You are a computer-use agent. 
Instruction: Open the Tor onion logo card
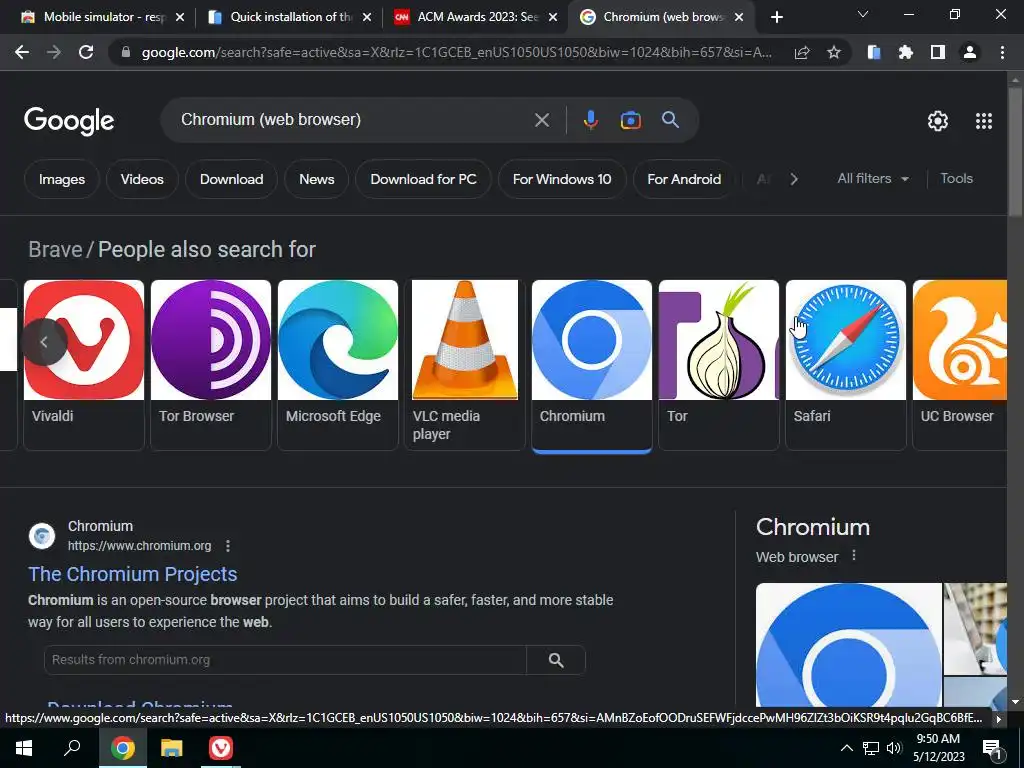[x=718, y=365]
